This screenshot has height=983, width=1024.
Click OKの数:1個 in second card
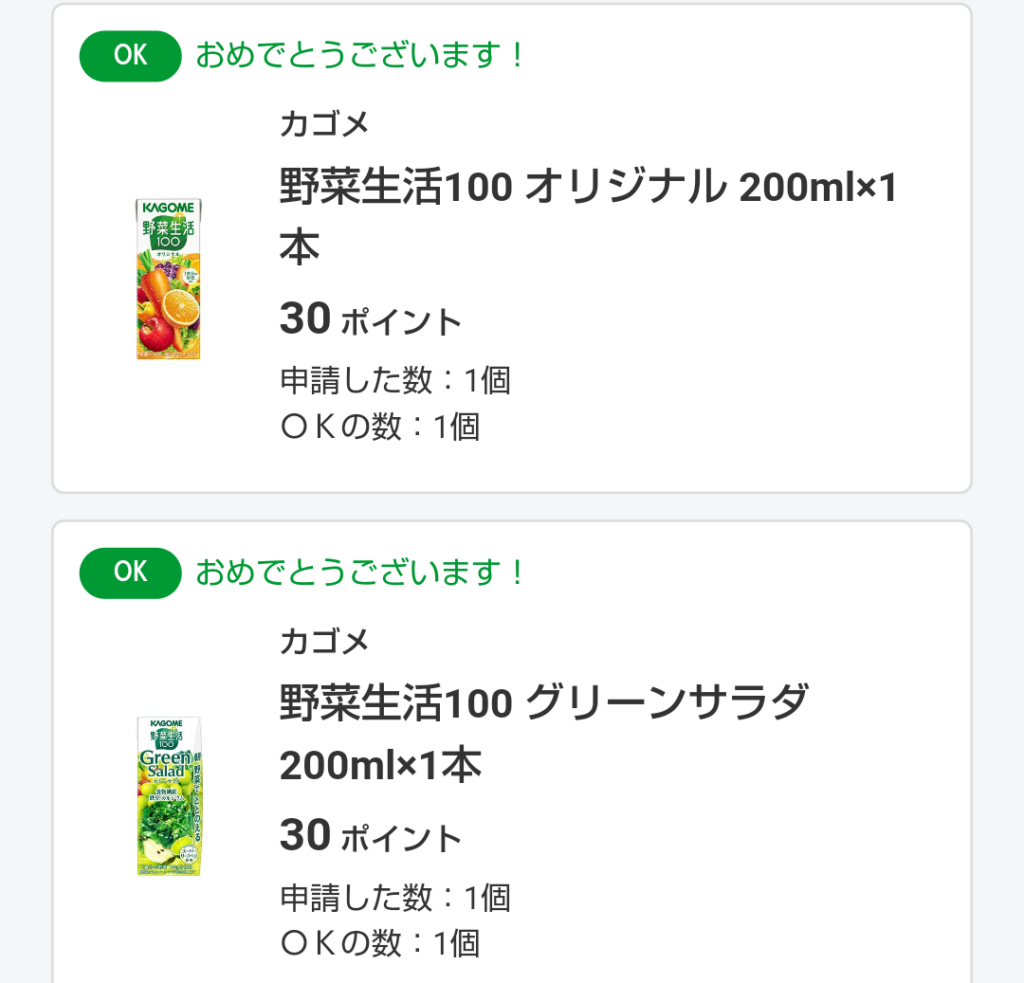(x=380, y=943)
